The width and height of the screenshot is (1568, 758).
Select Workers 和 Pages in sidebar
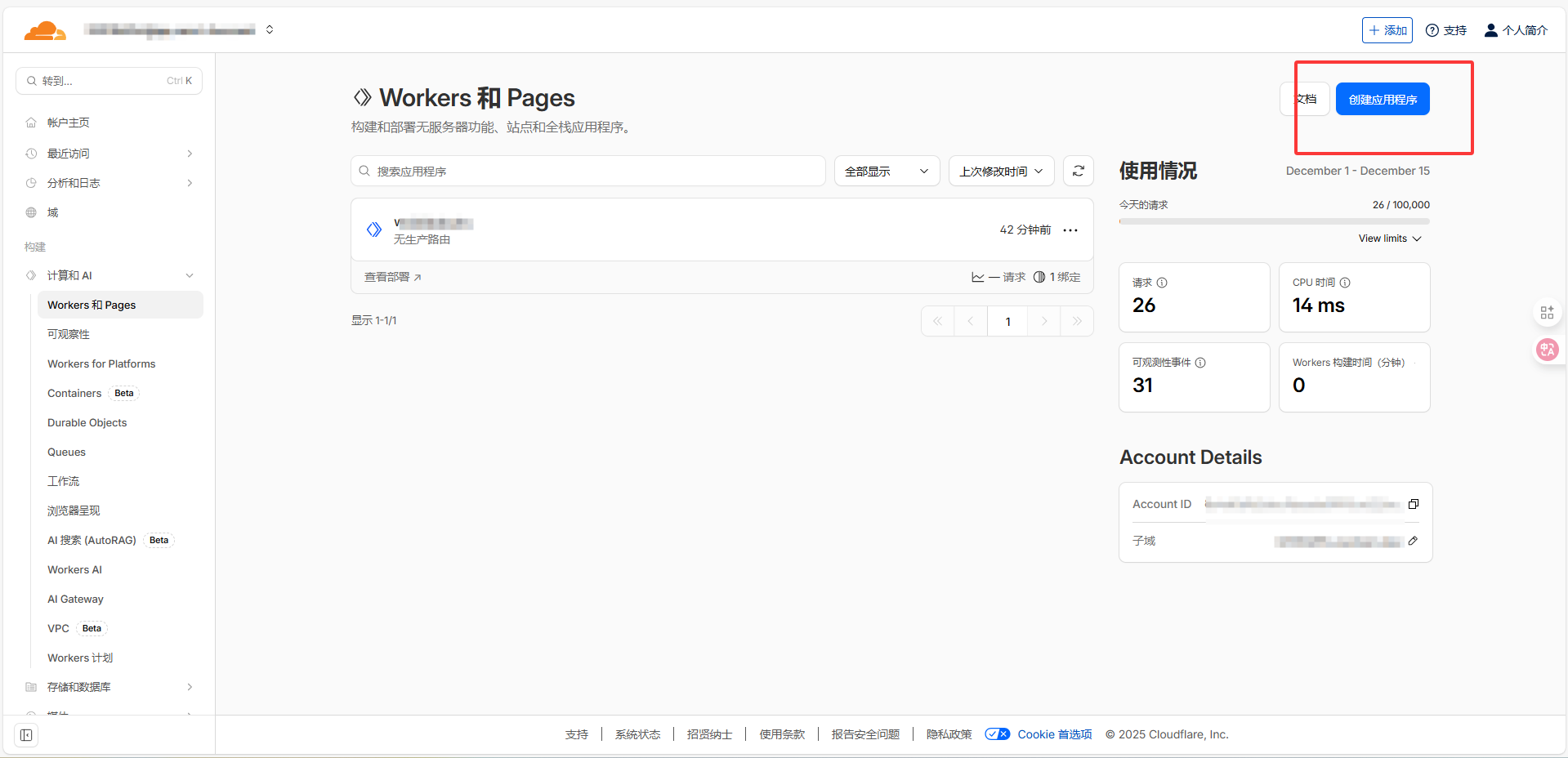pyautogui.click(x=120, y=305)
